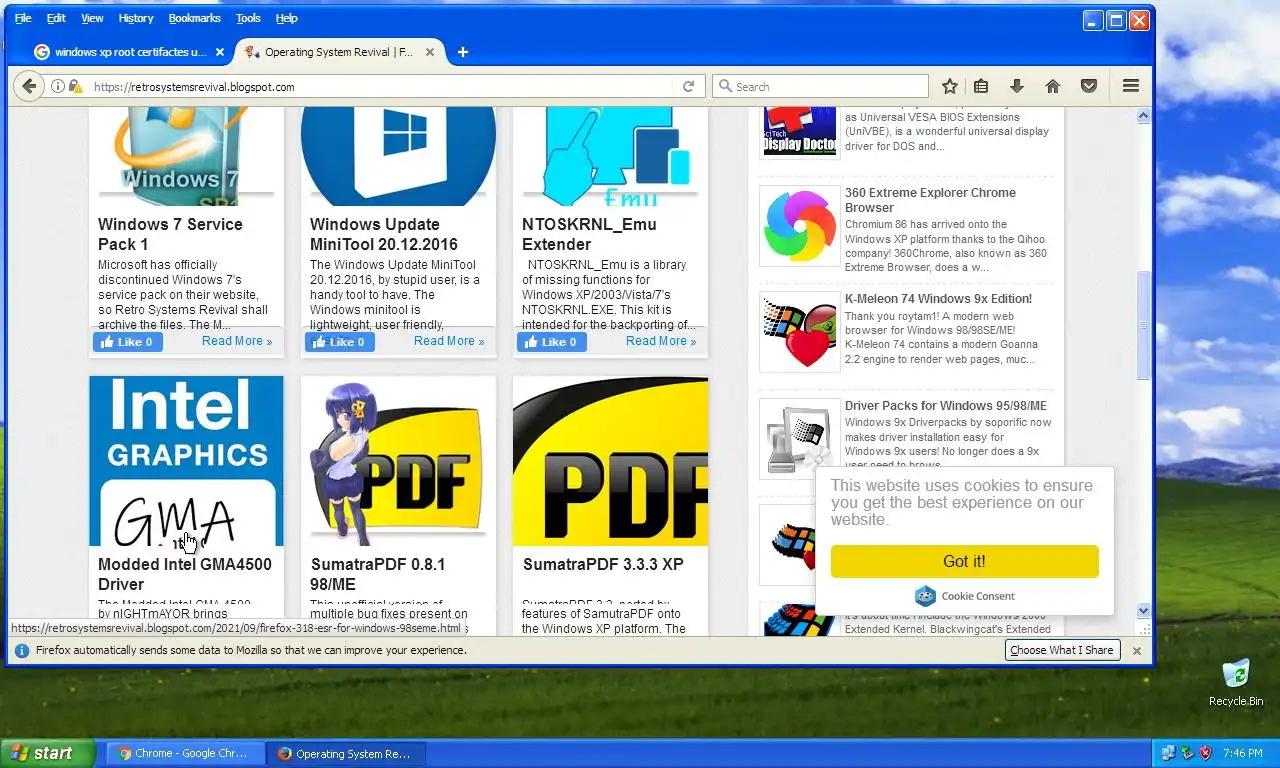Read More on NTOSKRNL_Emu Extender

[661, 341]
